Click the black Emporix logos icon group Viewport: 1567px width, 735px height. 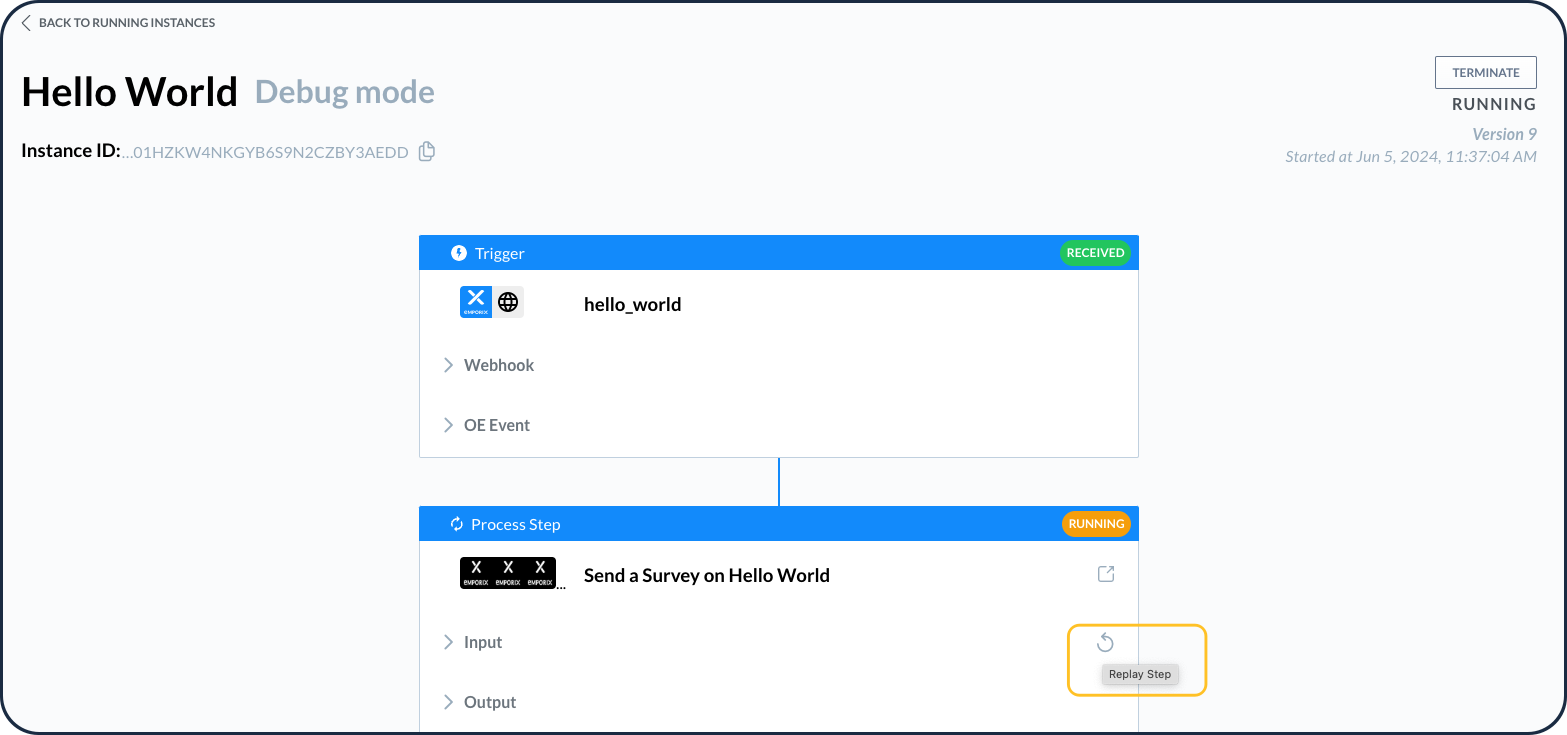click(508, 573)
